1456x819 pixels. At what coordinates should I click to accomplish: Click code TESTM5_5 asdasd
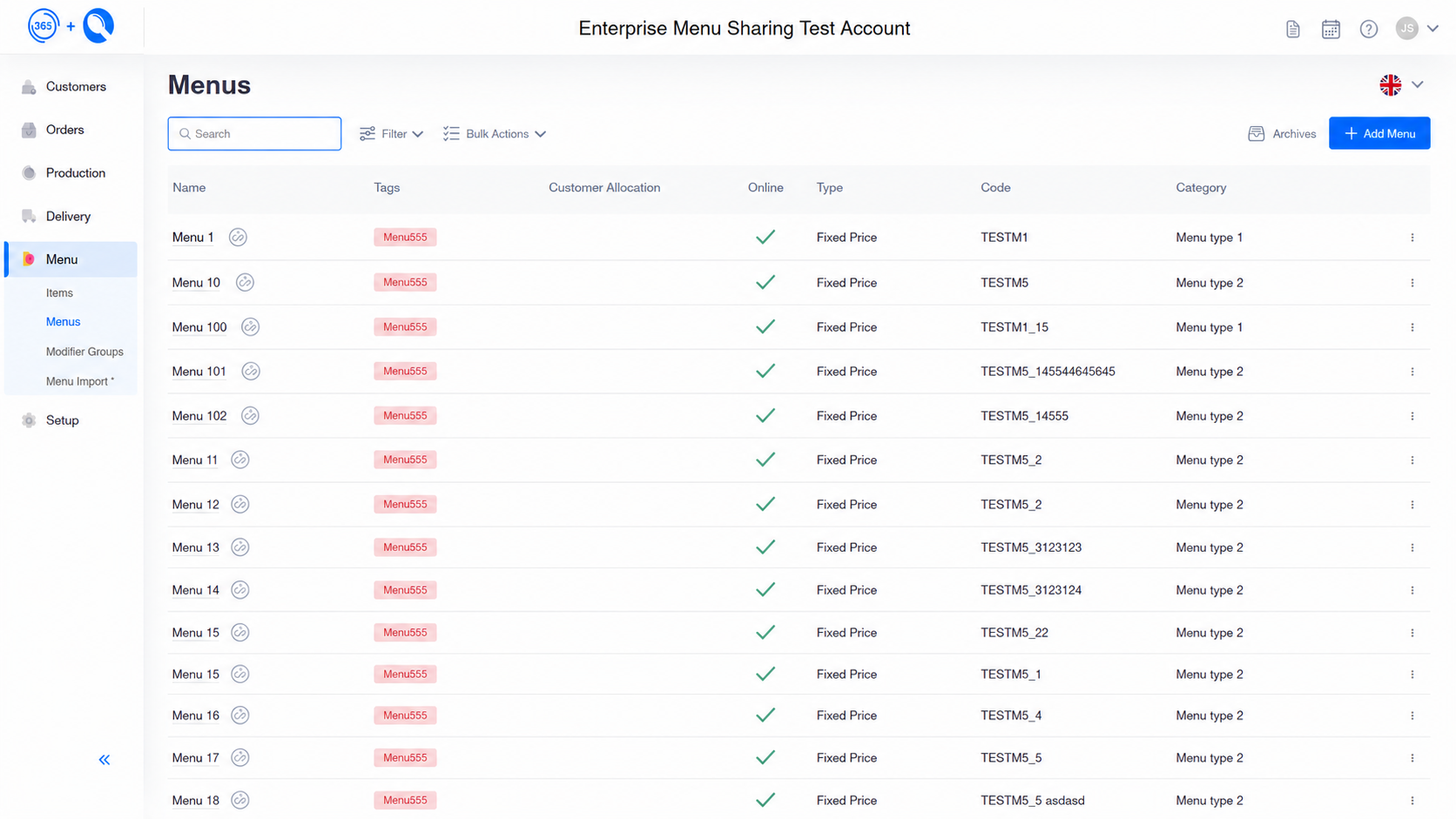1033,800
